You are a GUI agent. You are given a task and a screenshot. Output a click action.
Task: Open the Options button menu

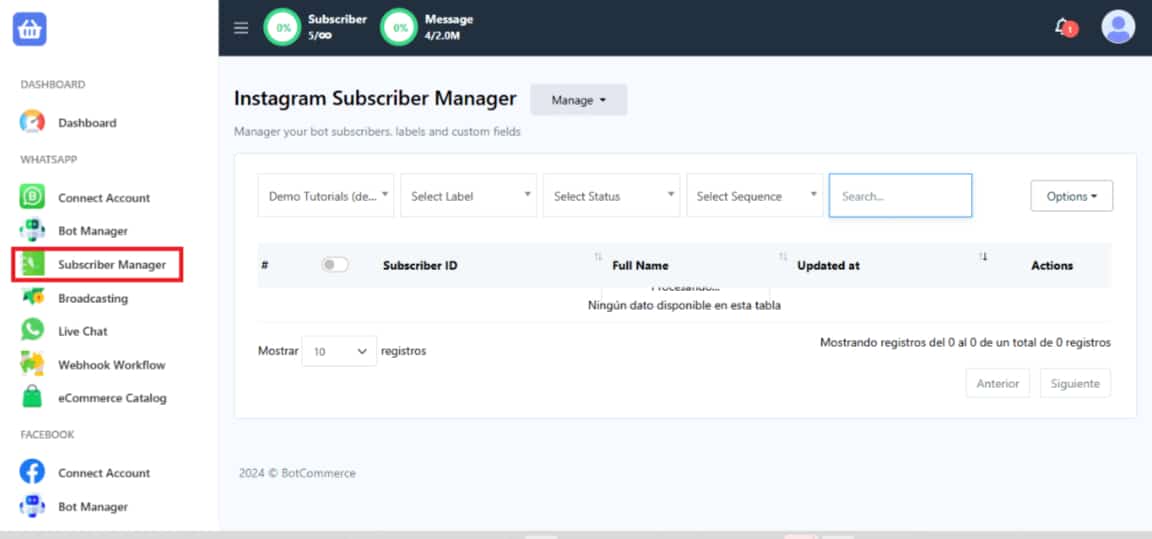(1071, 196)
